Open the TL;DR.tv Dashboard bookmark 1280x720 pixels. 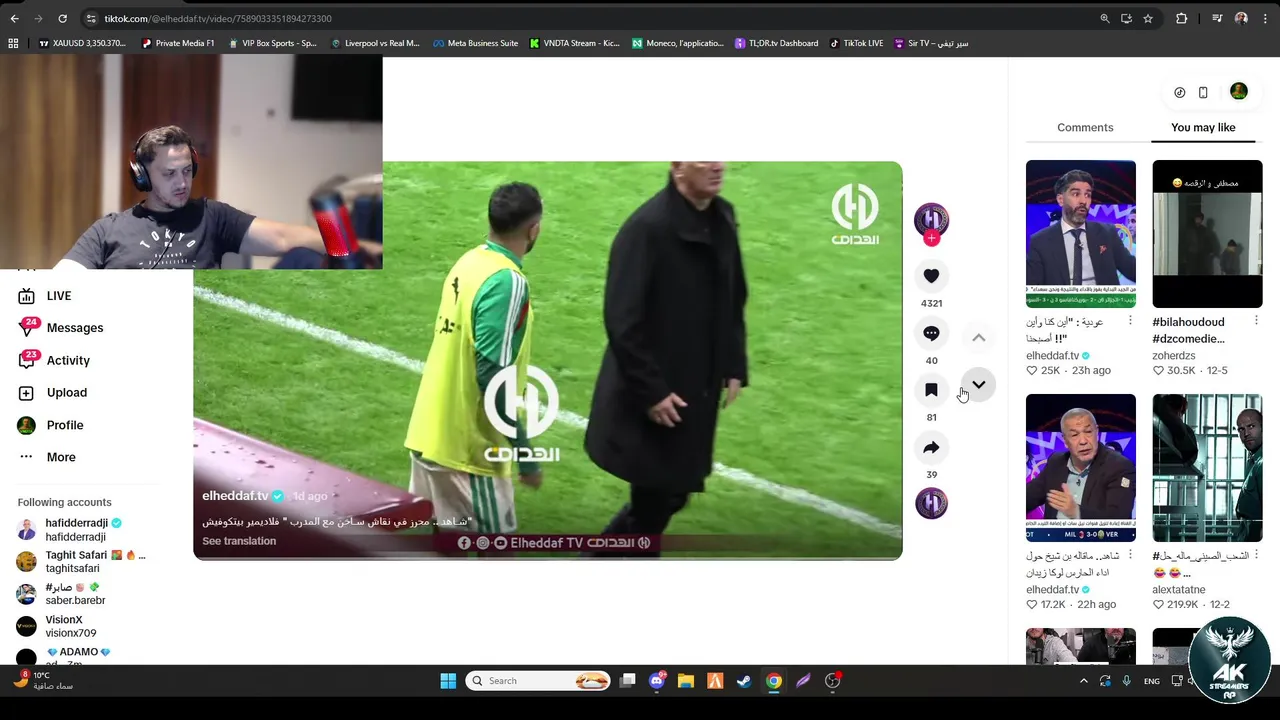(x=776, y=43)
